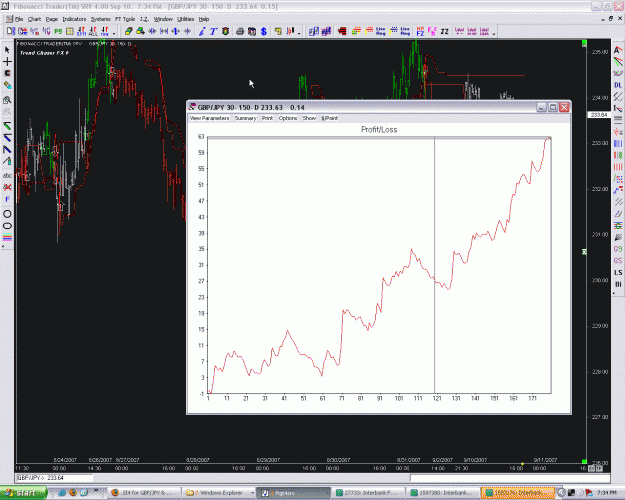This screenshot has height=500, width=625.
Task: Click the new chart page icon
Action: coord(11,31)
